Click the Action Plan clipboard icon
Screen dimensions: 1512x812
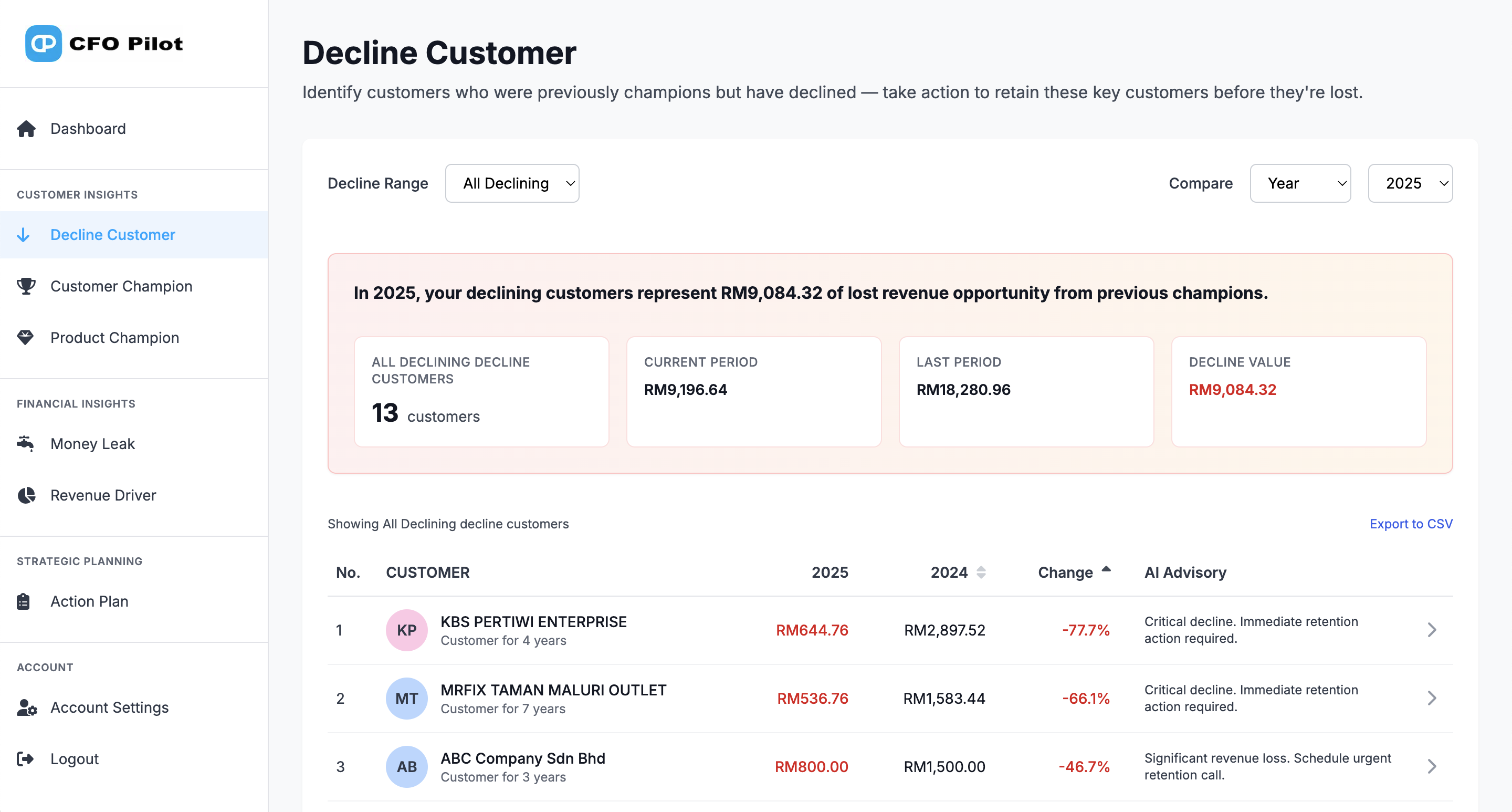click(24, 601)
